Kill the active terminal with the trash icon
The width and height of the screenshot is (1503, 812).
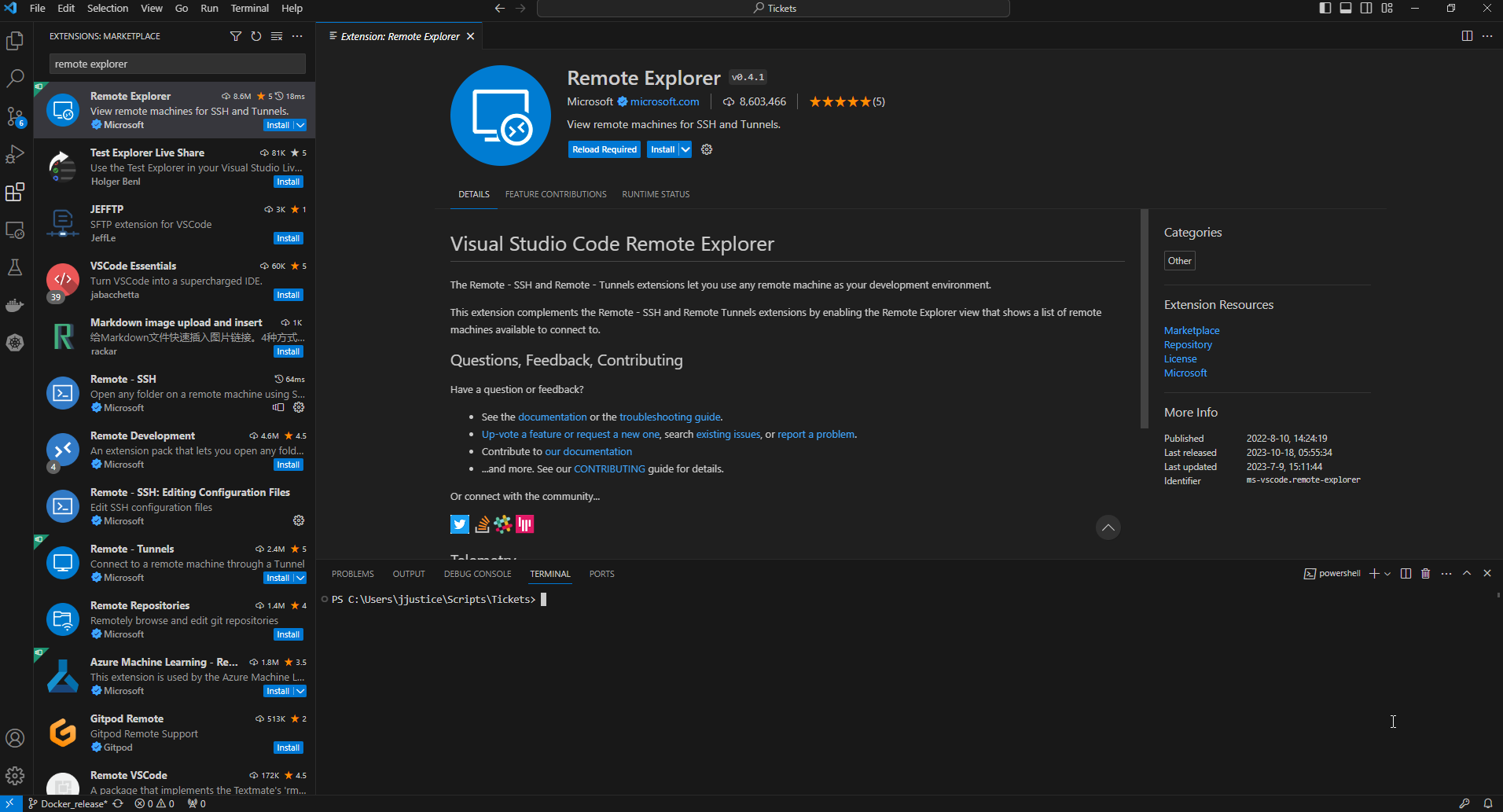click(x=1425, y=573)
